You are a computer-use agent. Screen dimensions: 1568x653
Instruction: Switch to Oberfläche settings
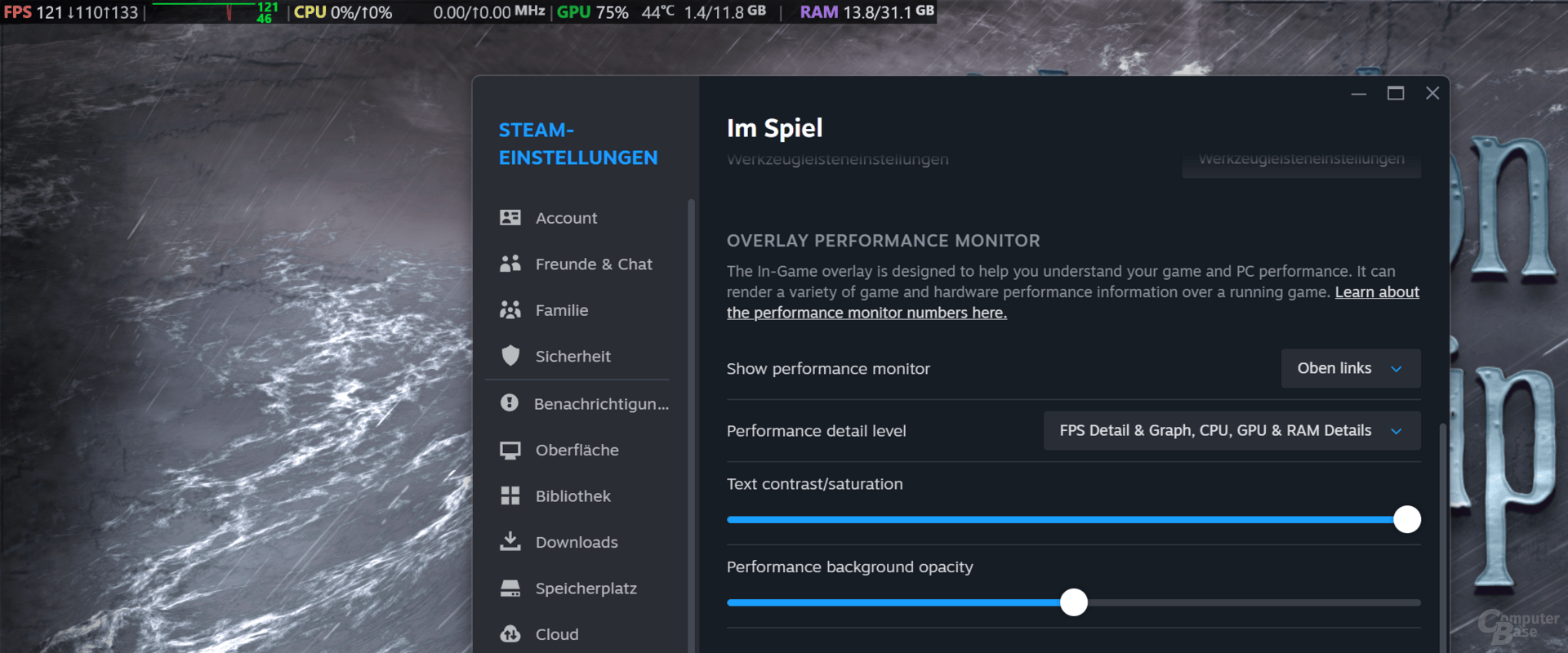[x=578, y=450]
